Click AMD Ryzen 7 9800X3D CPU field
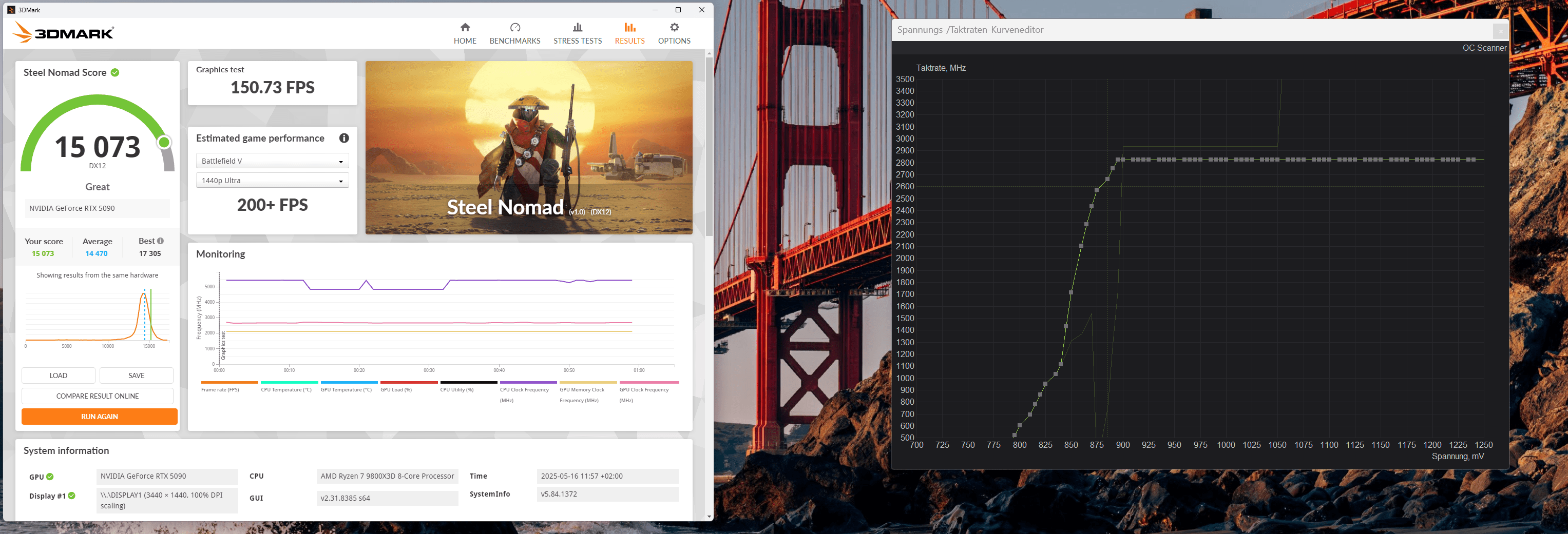The height and width of the screenshot is (534, 1568). (x=387, y=476)
